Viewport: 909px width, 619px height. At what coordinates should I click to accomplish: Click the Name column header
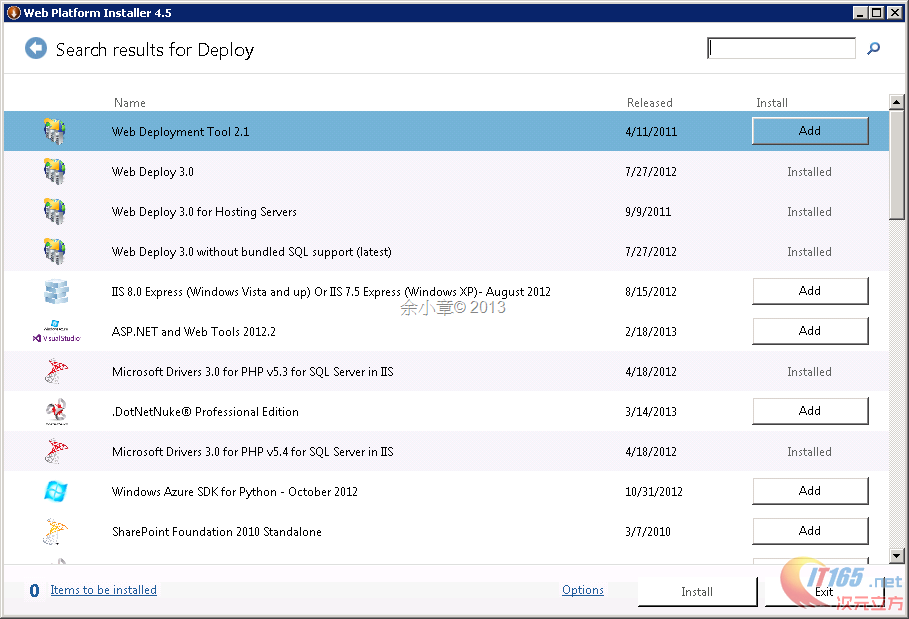(x=130, y=103)
